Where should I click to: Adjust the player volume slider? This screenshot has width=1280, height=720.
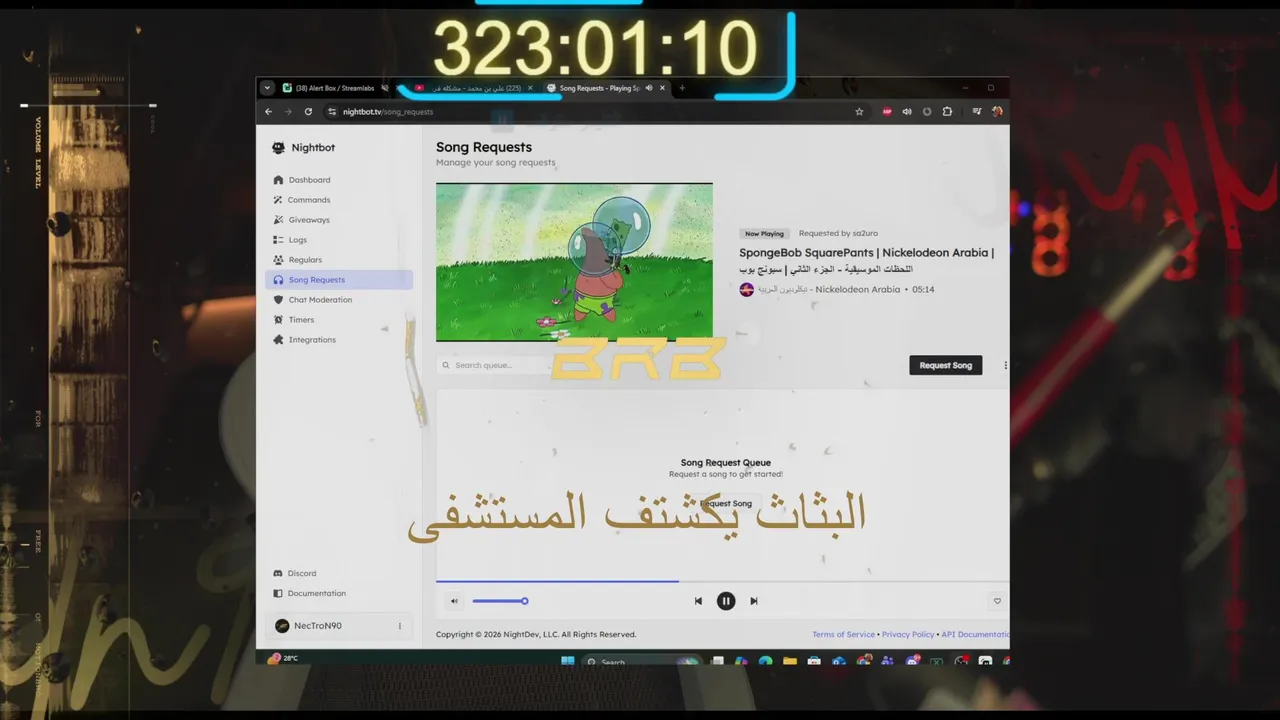[x=500, y=601]
